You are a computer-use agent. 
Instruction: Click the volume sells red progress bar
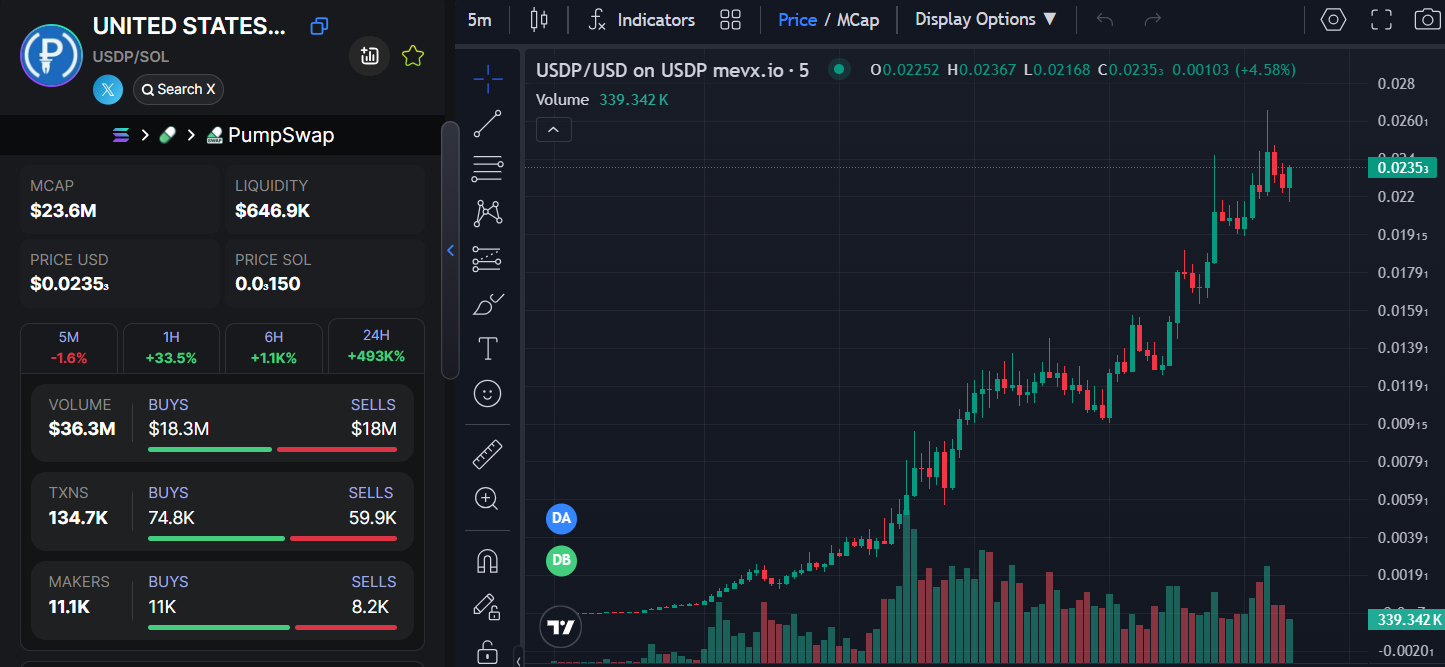(337, 450)
